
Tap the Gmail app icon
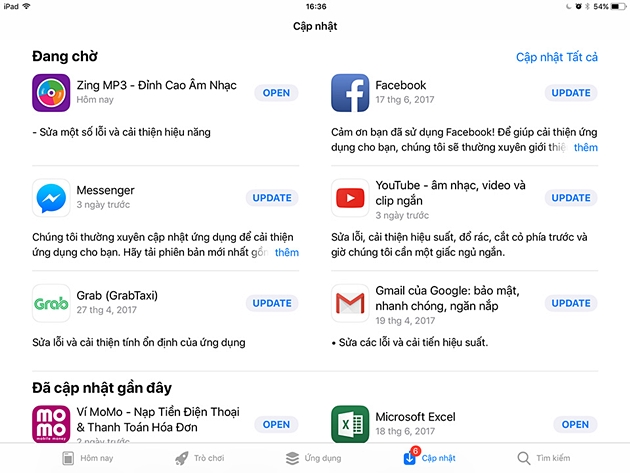click(x=350, y=303)
